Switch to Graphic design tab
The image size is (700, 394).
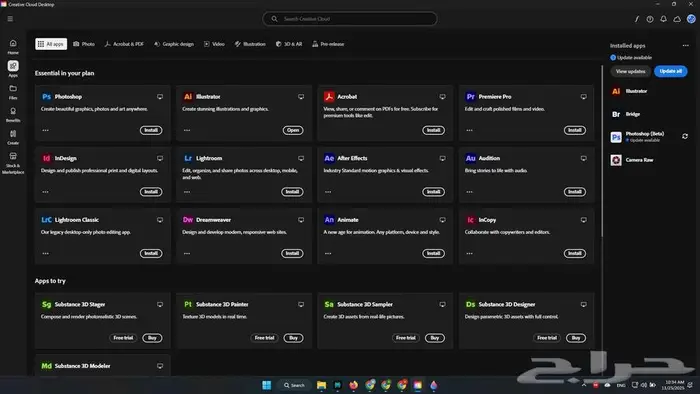pyautogui.click(x=174, y=44)
